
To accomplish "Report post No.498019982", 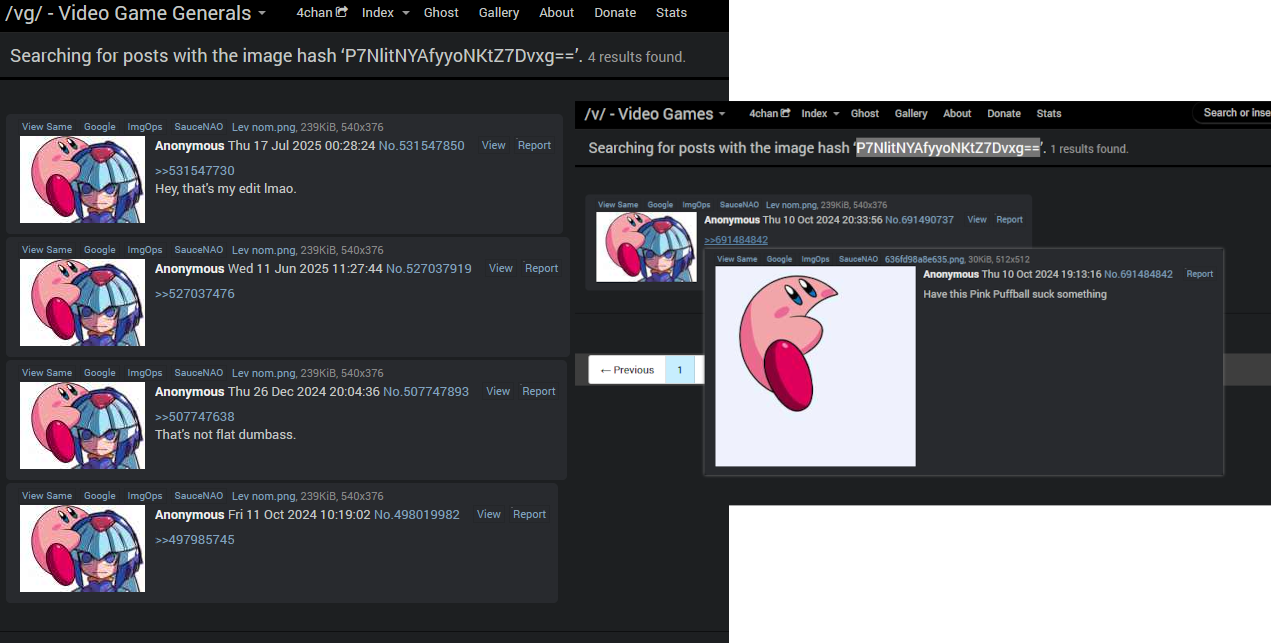I will (x=530, y=515).
